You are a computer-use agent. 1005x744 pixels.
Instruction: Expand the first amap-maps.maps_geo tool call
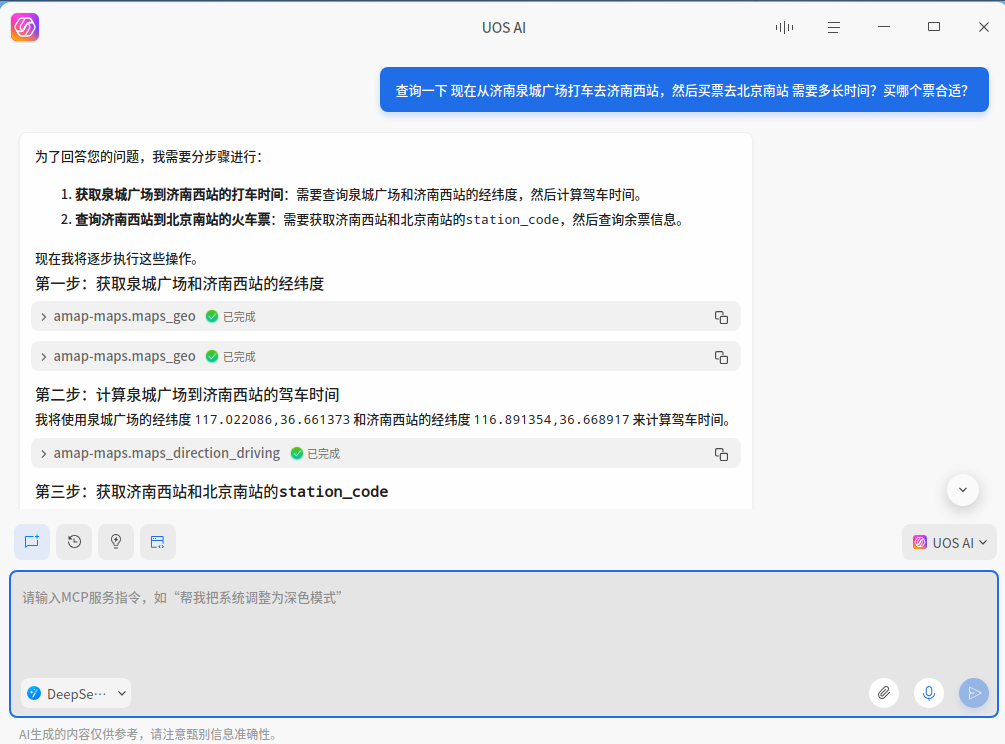tap(44, 317)
